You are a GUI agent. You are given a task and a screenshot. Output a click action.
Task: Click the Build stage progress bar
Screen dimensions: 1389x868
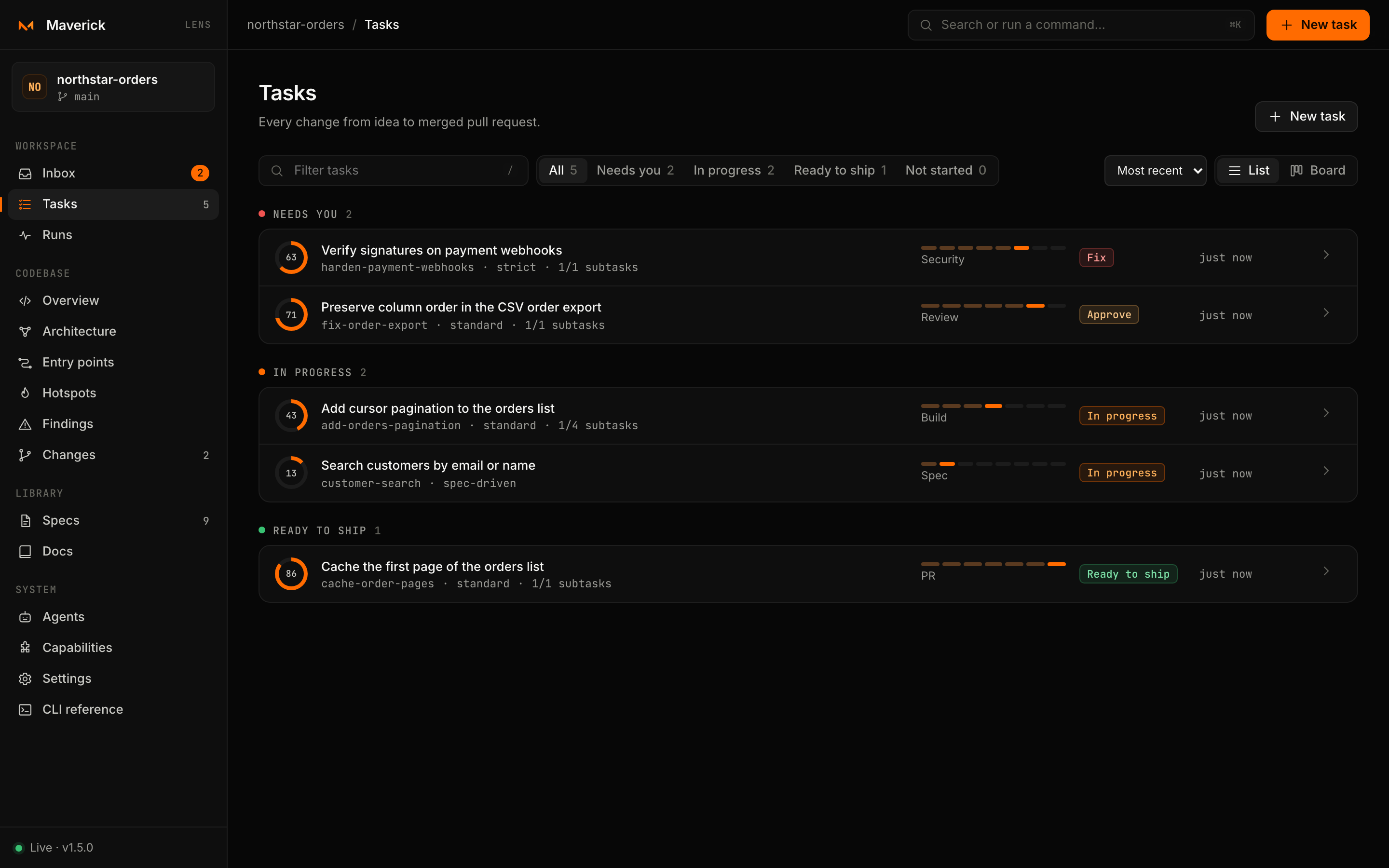tap(993, 406)
